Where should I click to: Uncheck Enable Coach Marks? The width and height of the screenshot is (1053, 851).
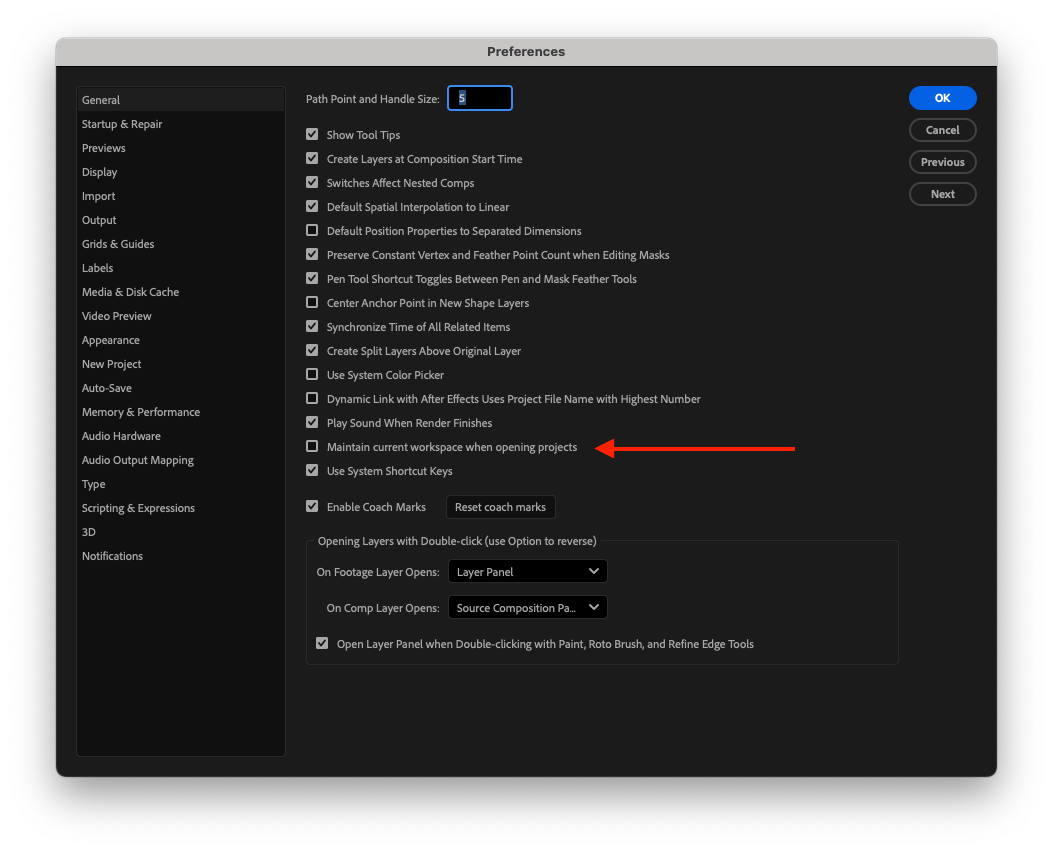312,507
